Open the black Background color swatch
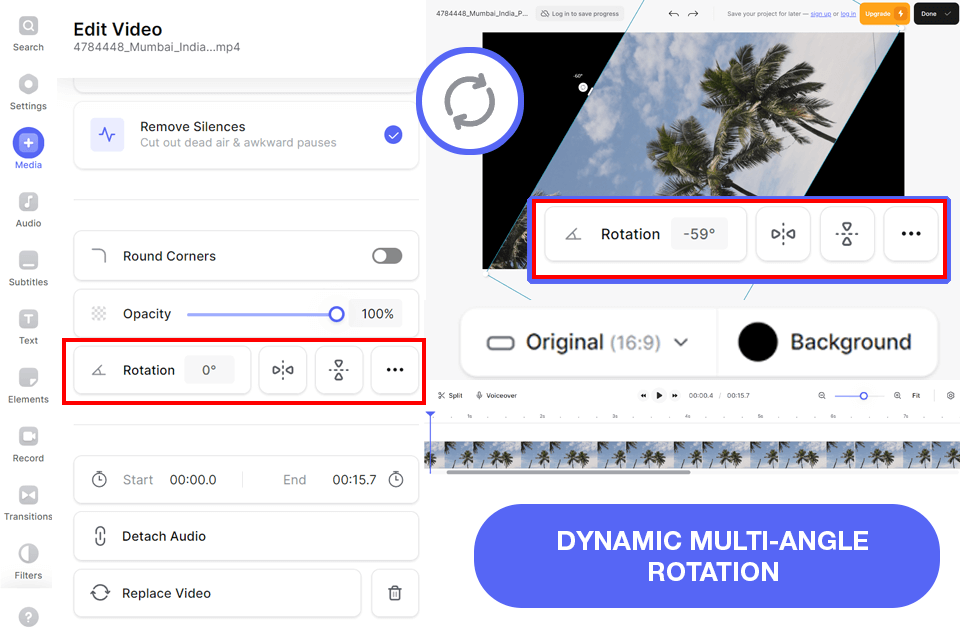 [x=757, y=342]
